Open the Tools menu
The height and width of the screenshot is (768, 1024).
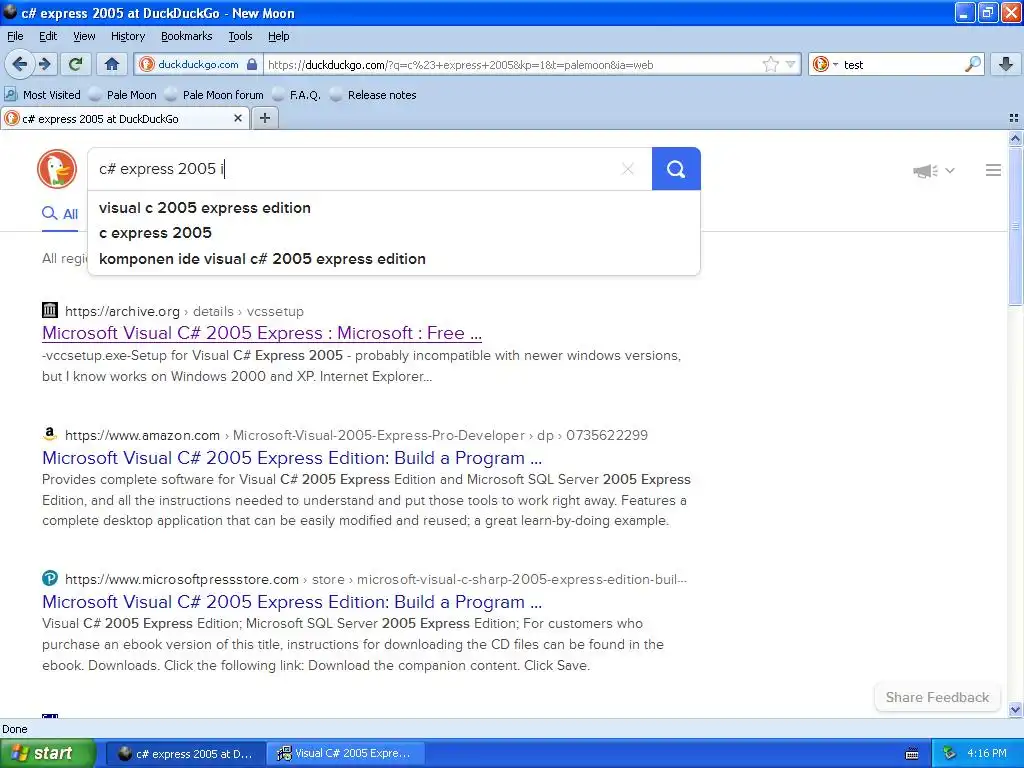240,36
